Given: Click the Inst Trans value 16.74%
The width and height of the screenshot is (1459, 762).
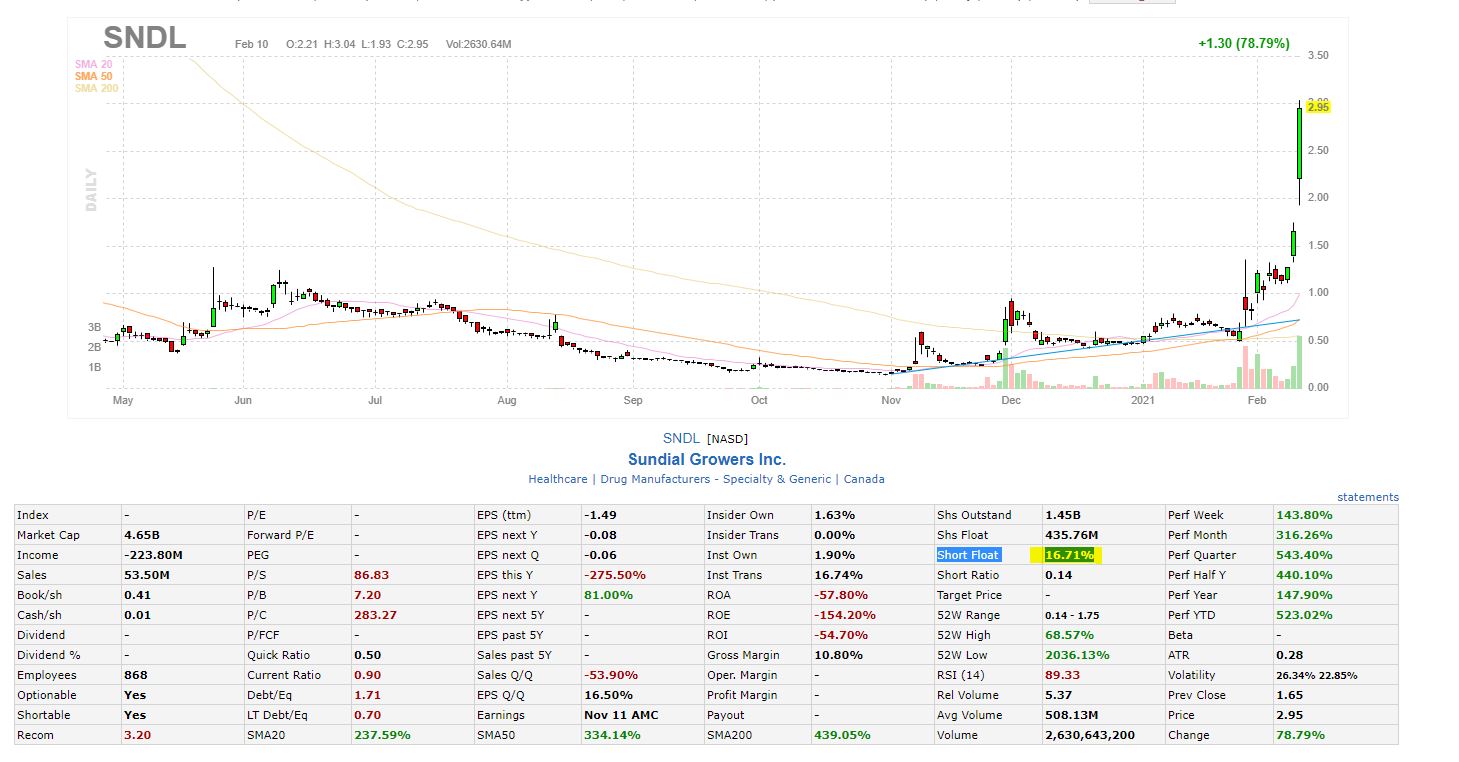Looking at the screenshot, I should coord(838,575).
